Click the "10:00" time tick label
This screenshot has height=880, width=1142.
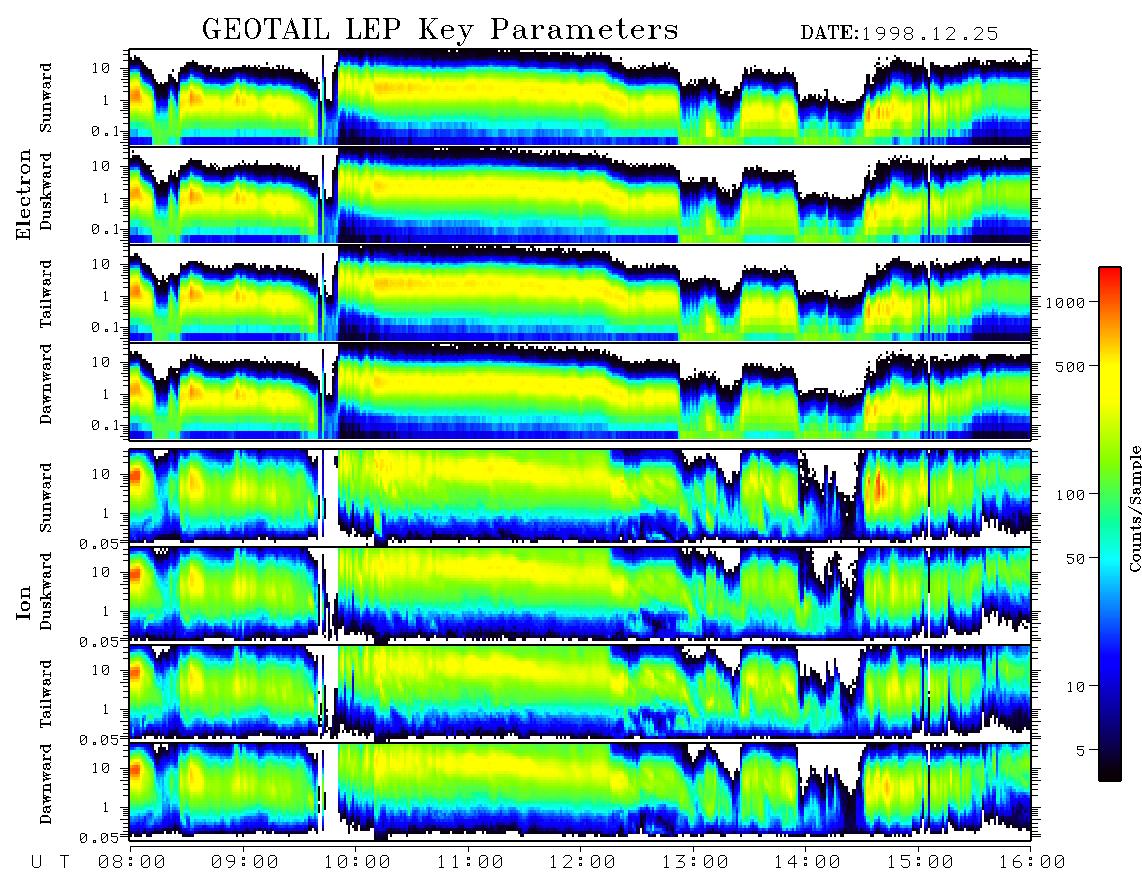[357, 862]
